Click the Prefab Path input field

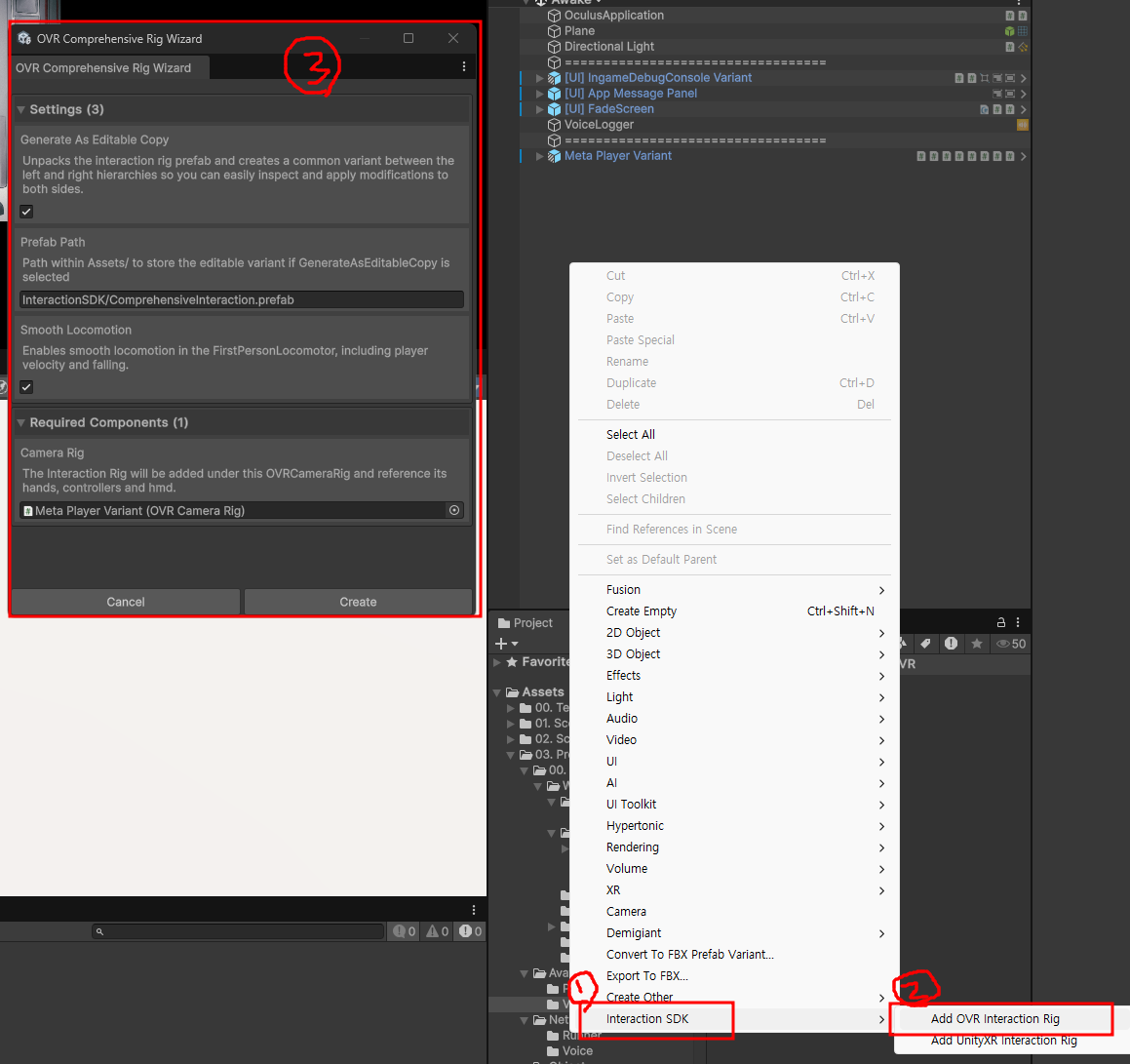coord(241,299)
